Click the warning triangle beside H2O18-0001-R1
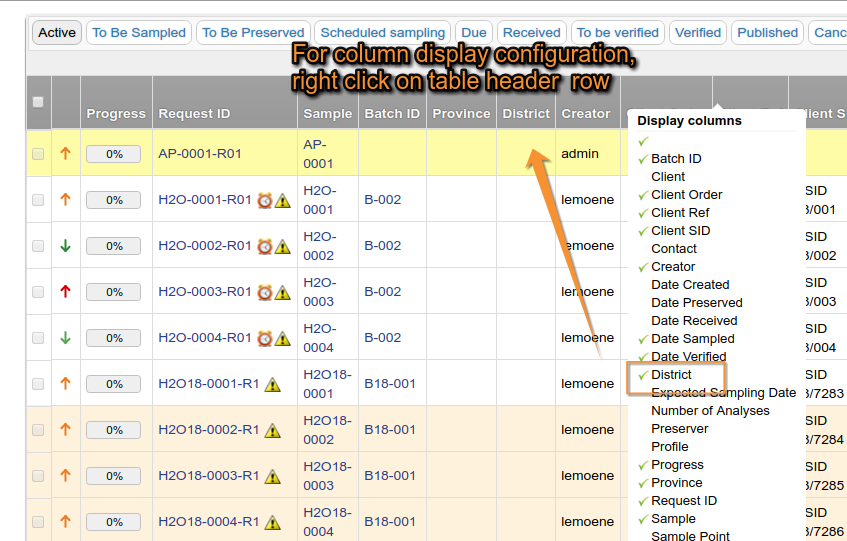847x541 pixels. point(273,384)
